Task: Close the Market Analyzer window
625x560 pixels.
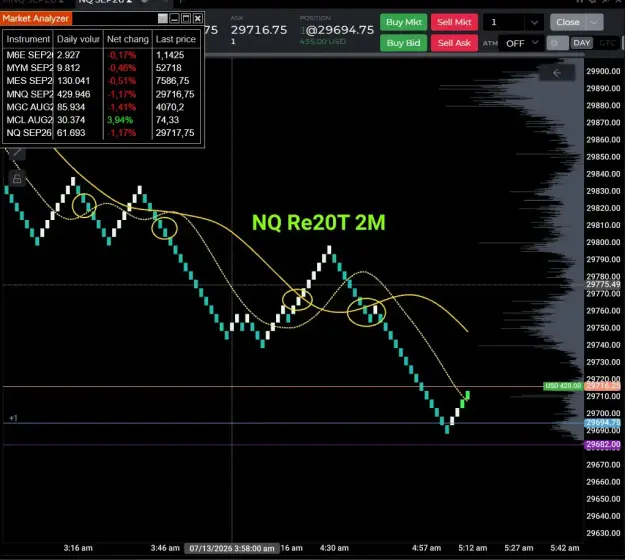Action: point(198,18)
